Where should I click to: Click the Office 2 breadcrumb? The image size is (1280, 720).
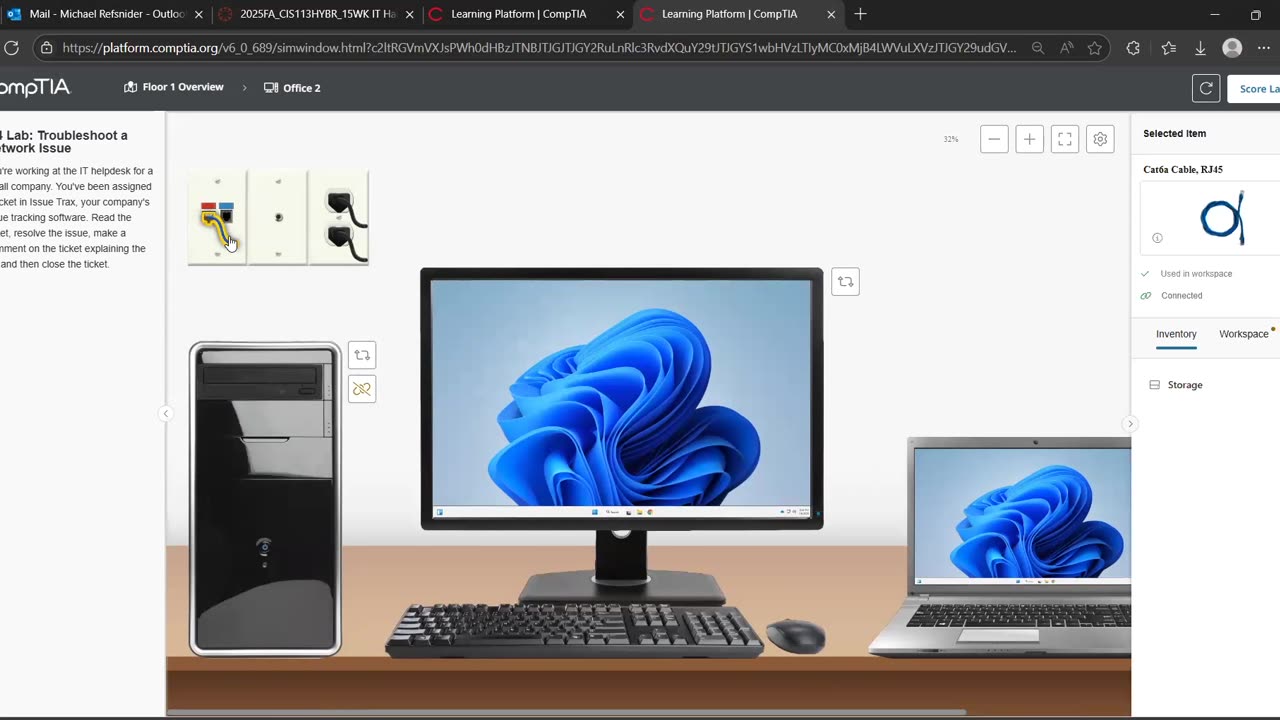pos(292,88)
